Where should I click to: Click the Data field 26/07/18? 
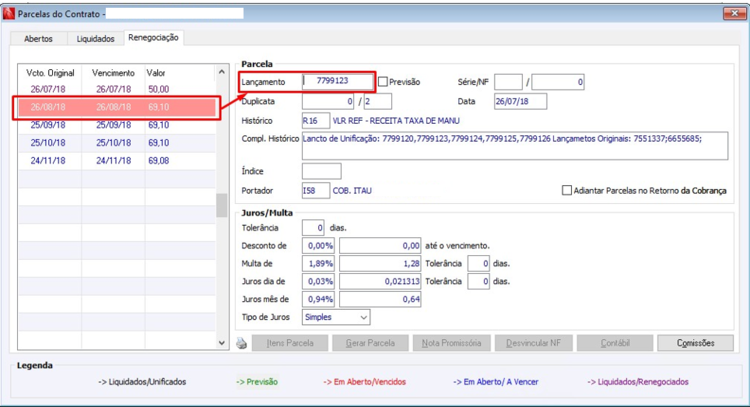tap(520, 101)
